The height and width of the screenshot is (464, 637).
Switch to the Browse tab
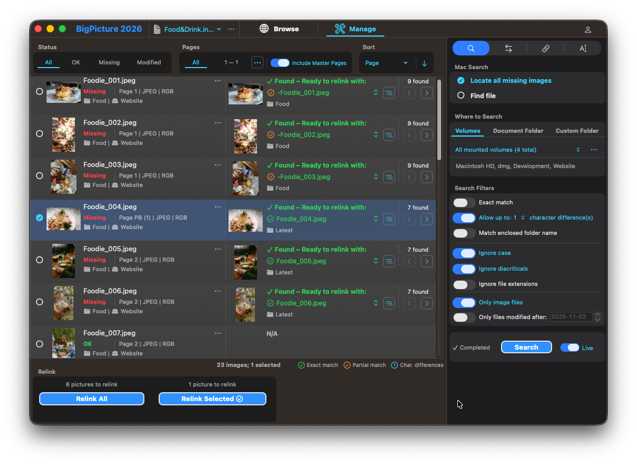point(278,29)
